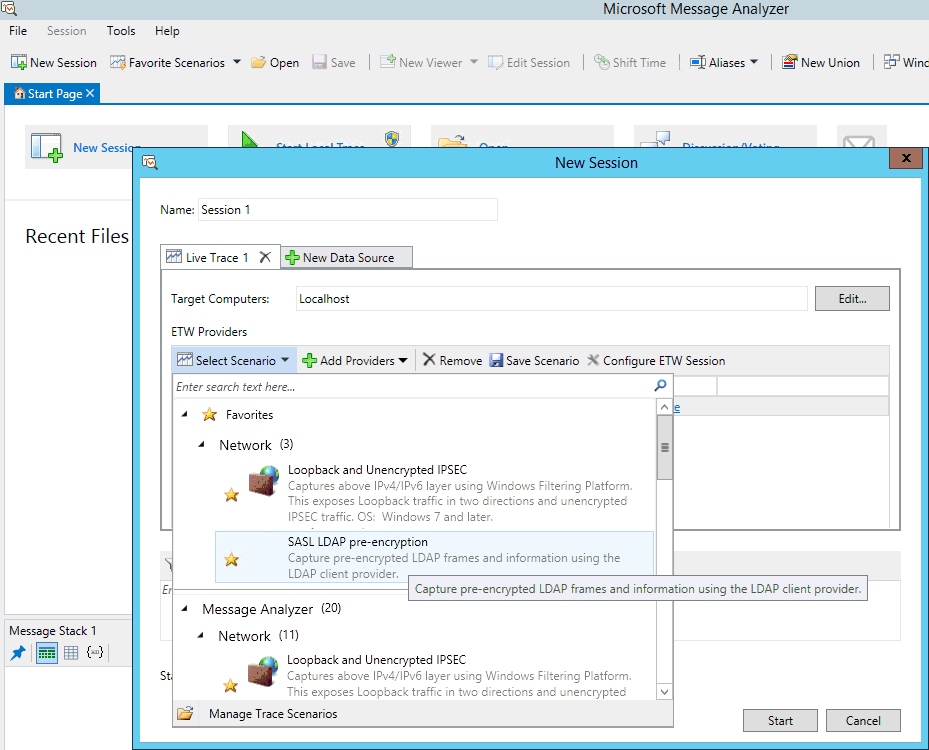Click the session Name input field
Viewport: 929px width, 750px height.
click(347, 210)
